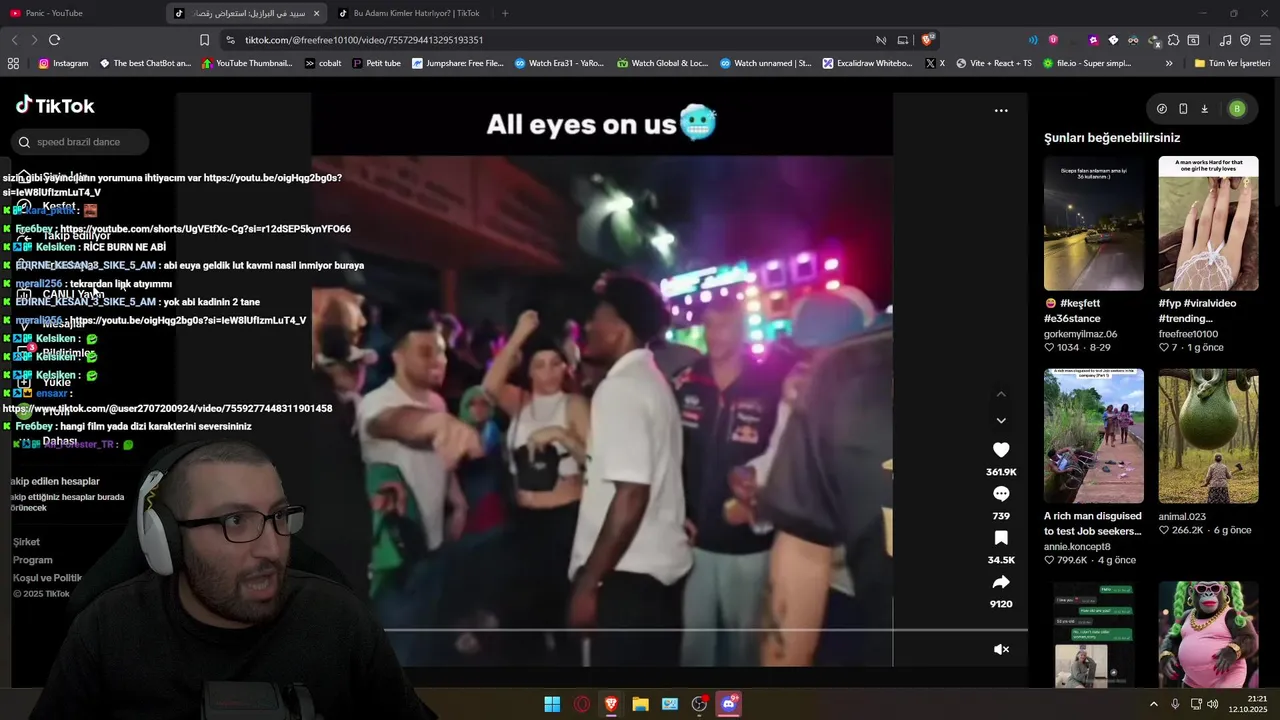Viewport: 1280px width, 720px height.
Task: Click the download app icon in TikTok header
Action: [1204, 109]
